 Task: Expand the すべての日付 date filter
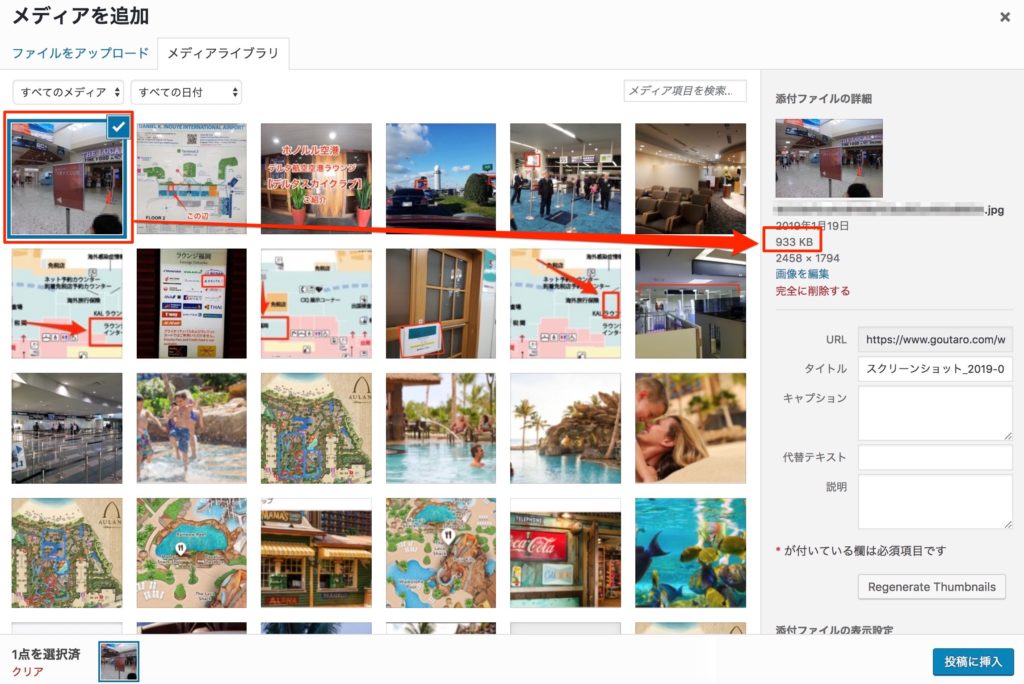[x=186, y=92]
